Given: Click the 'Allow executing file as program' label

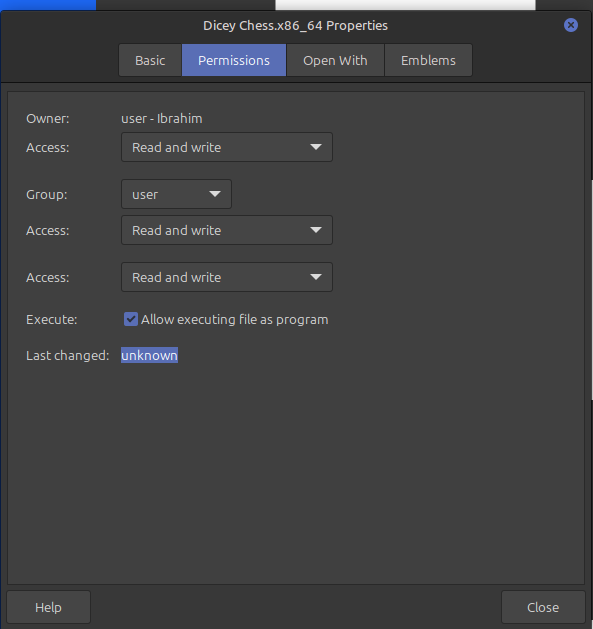Looking at the screenshot, I should click(x=235, y=320).
